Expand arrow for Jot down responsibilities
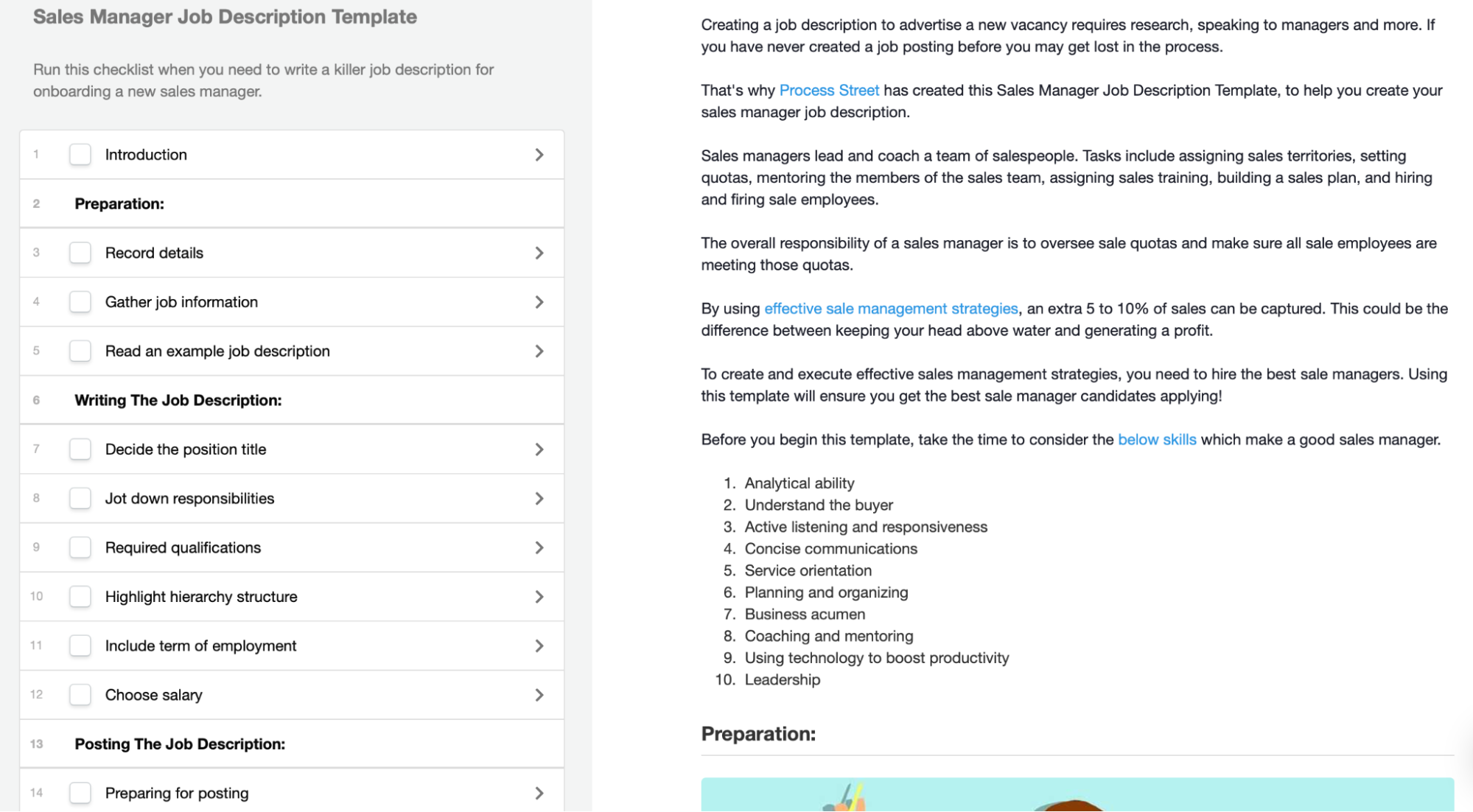The width and height of the screenshot is (1473, 812). click(x=539, y=498)
